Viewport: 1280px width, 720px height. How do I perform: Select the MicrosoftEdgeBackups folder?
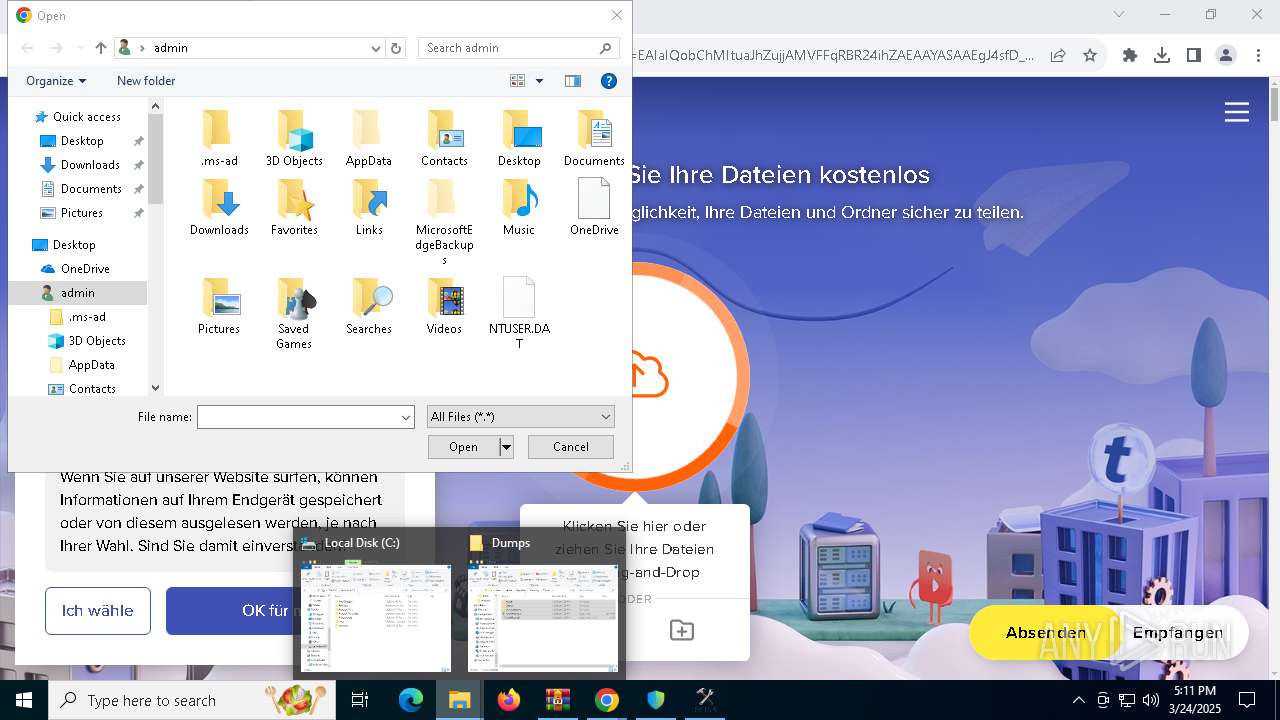[x=444, y=222]
